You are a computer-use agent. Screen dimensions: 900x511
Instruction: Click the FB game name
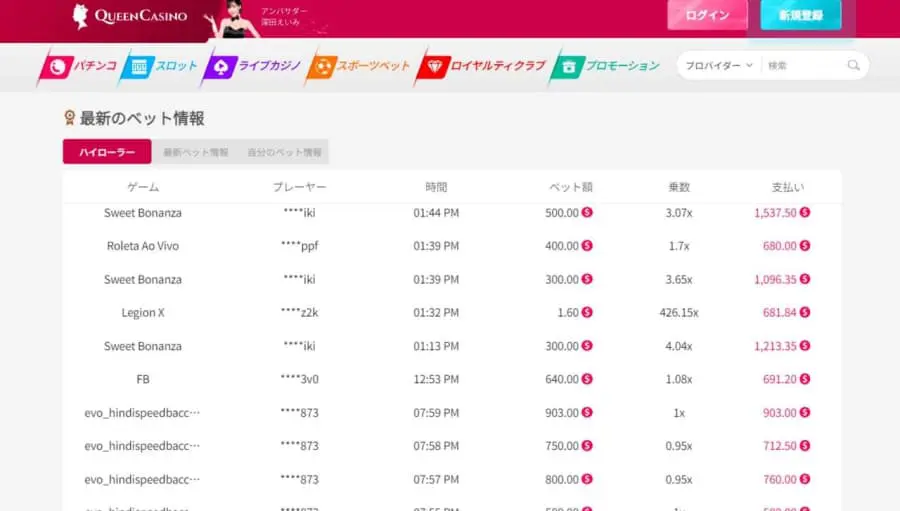tap(143, 379)
